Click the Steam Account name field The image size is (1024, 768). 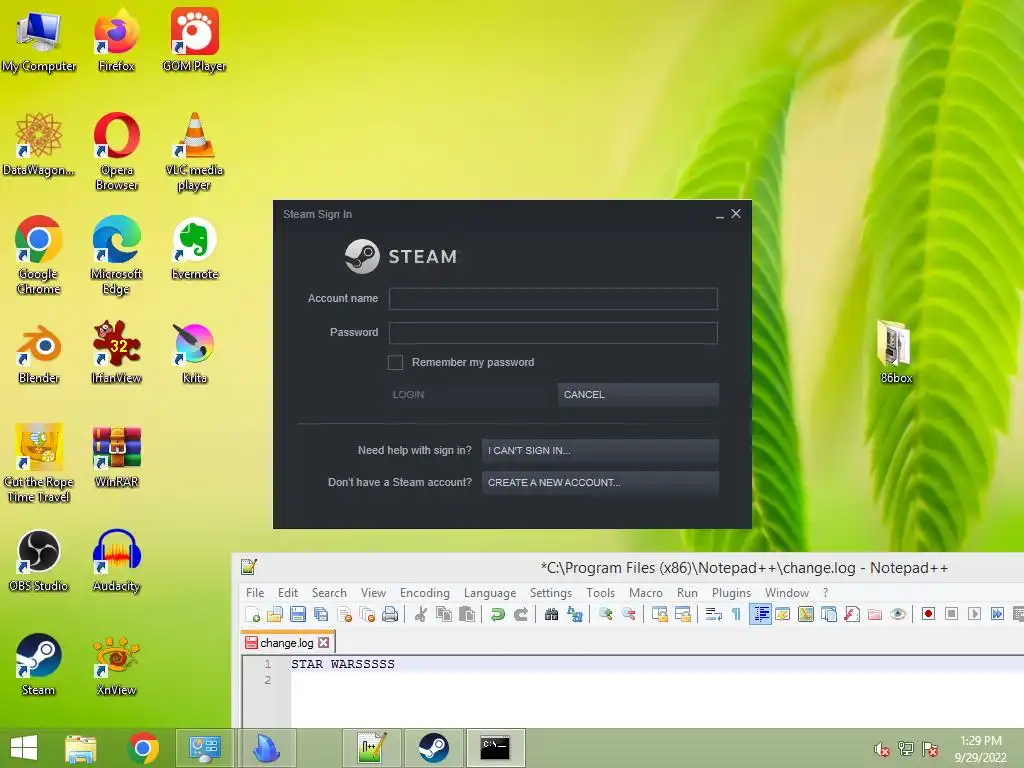coord(553,299)
